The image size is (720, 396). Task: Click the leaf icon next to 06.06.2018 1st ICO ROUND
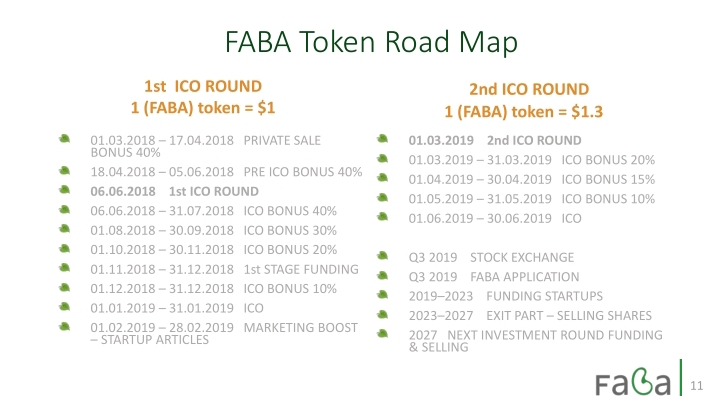(x=65, y=190)
